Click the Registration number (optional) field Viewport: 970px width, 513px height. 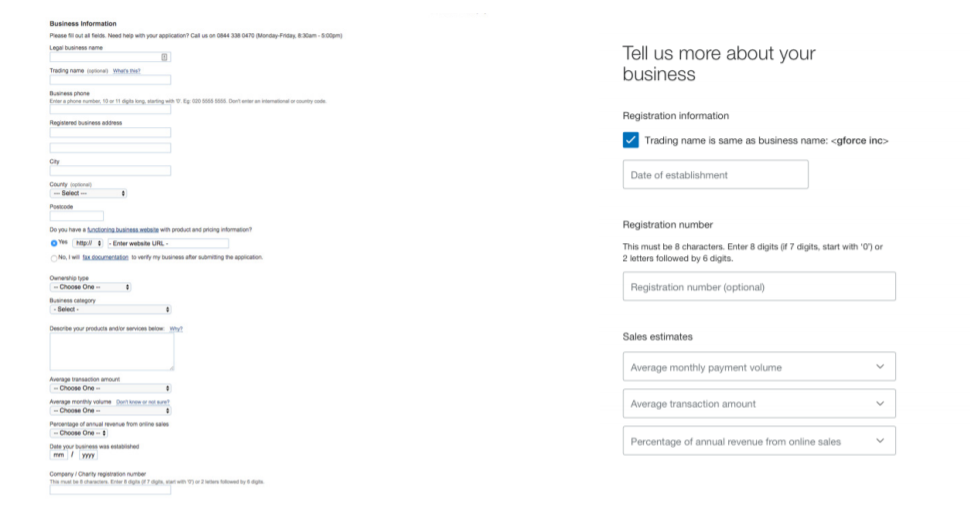pyautogui.click(x=758, y=287)
